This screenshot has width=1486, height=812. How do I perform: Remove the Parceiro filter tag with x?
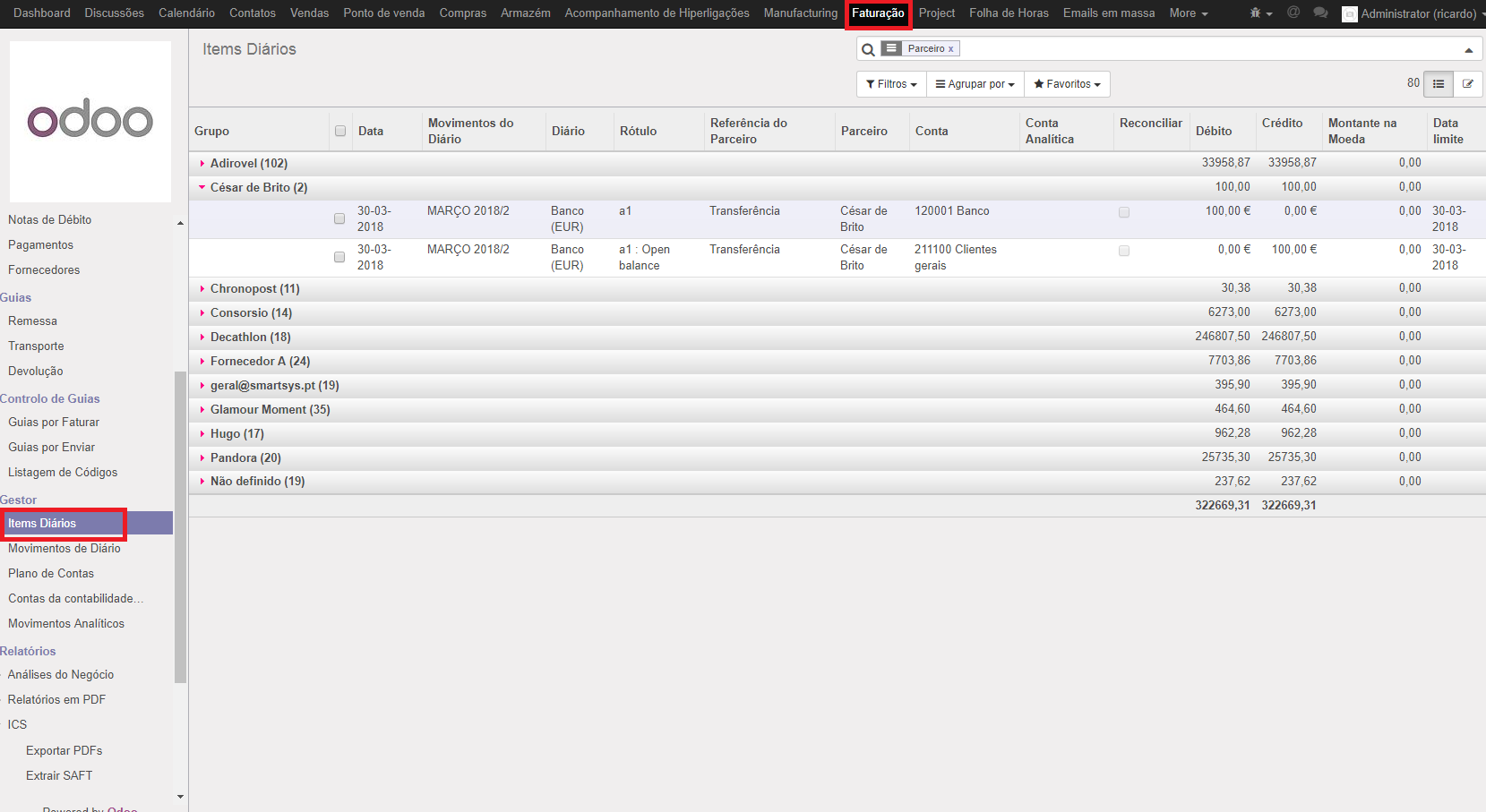(x=950, y=49)
